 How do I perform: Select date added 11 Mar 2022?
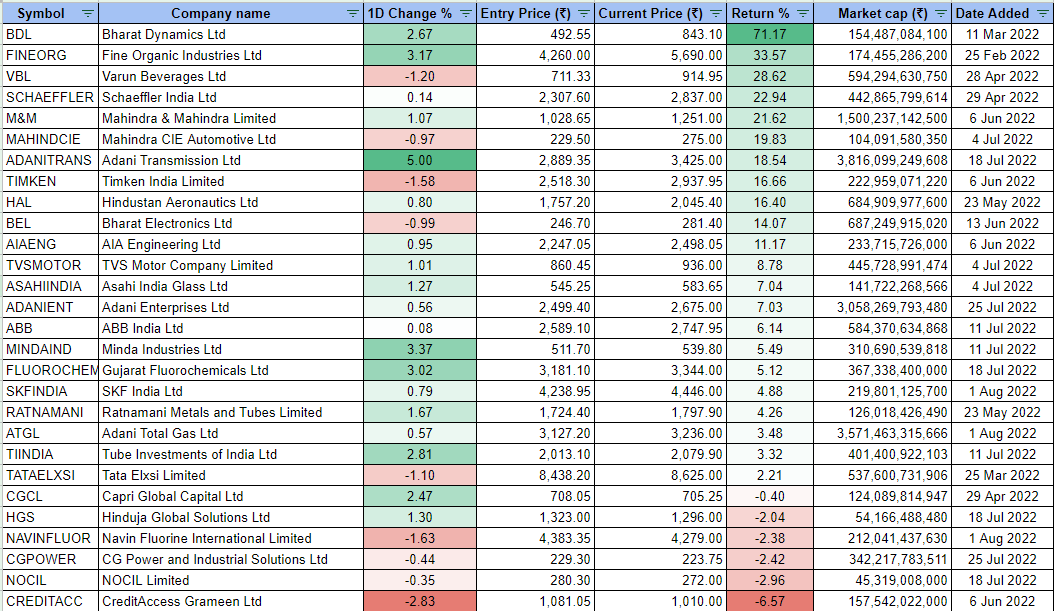point(1002,34)
